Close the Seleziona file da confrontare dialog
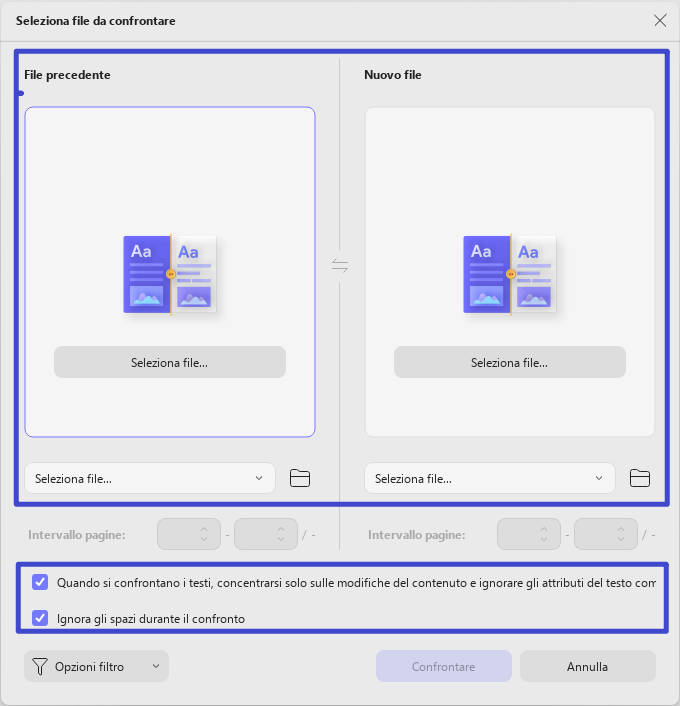The width and height of the screenshot is (680, 706). coord(660,20)
